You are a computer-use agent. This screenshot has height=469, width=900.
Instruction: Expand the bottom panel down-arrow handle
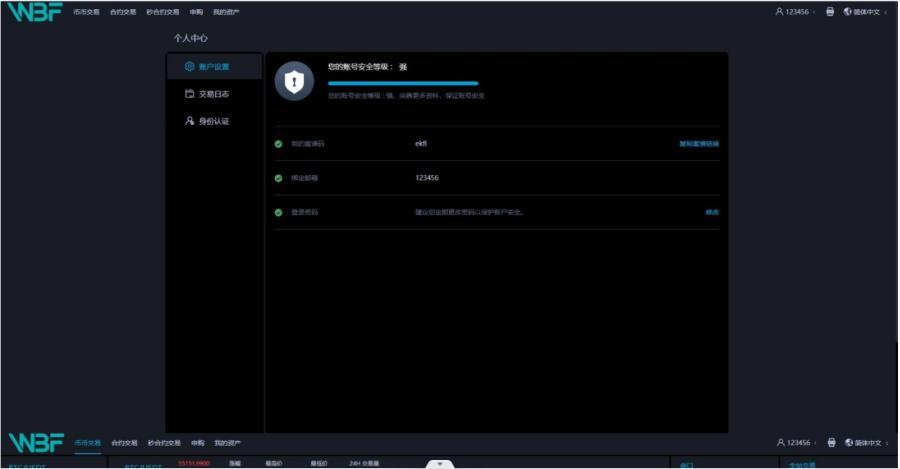point(440,464)
